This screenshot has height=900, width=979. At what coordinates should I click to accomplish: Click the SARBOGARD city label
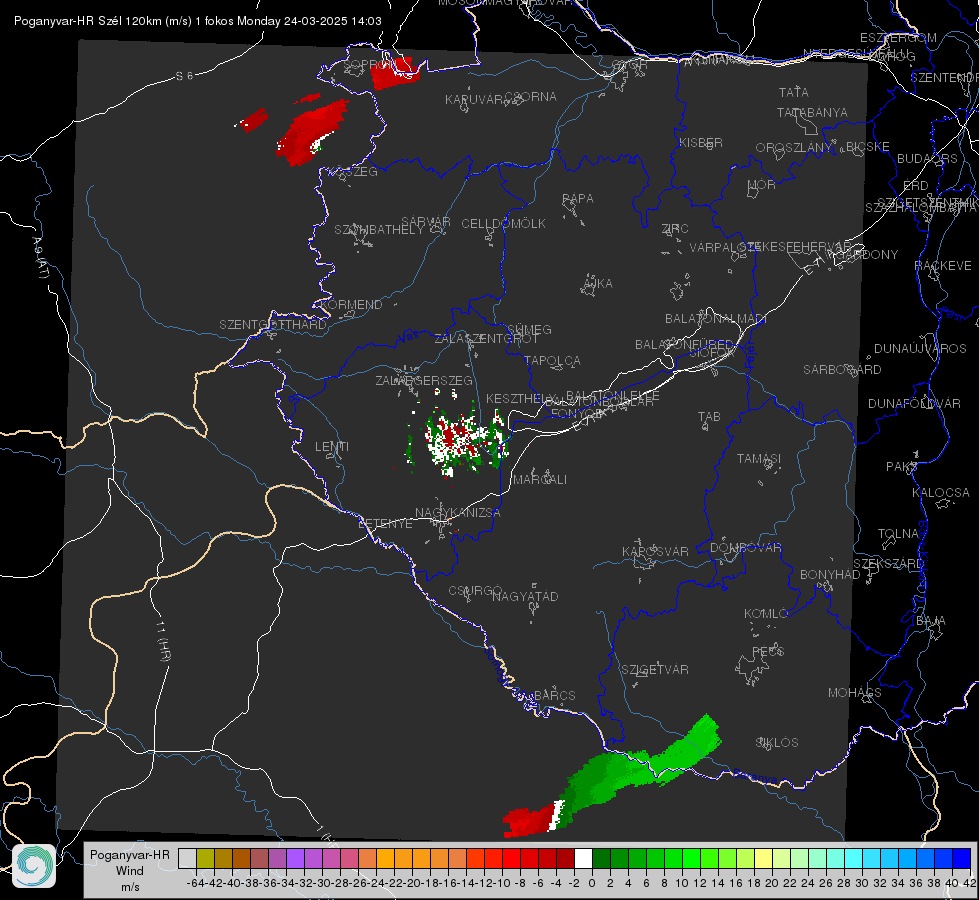(842, 370)
